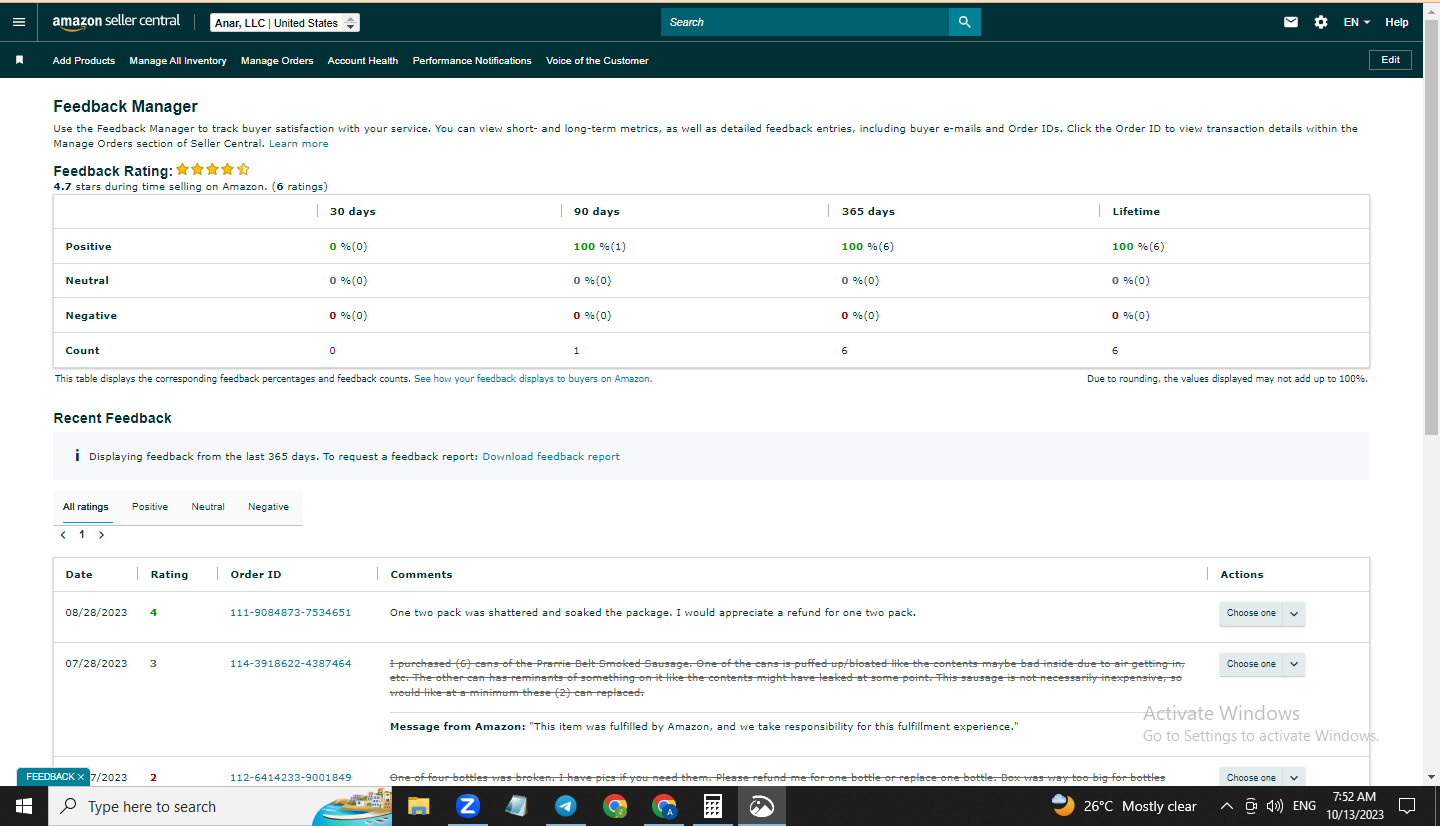Open the Calculator taskbar icon
This screenshot has width=1440, height=826.
tap(713, 806)
